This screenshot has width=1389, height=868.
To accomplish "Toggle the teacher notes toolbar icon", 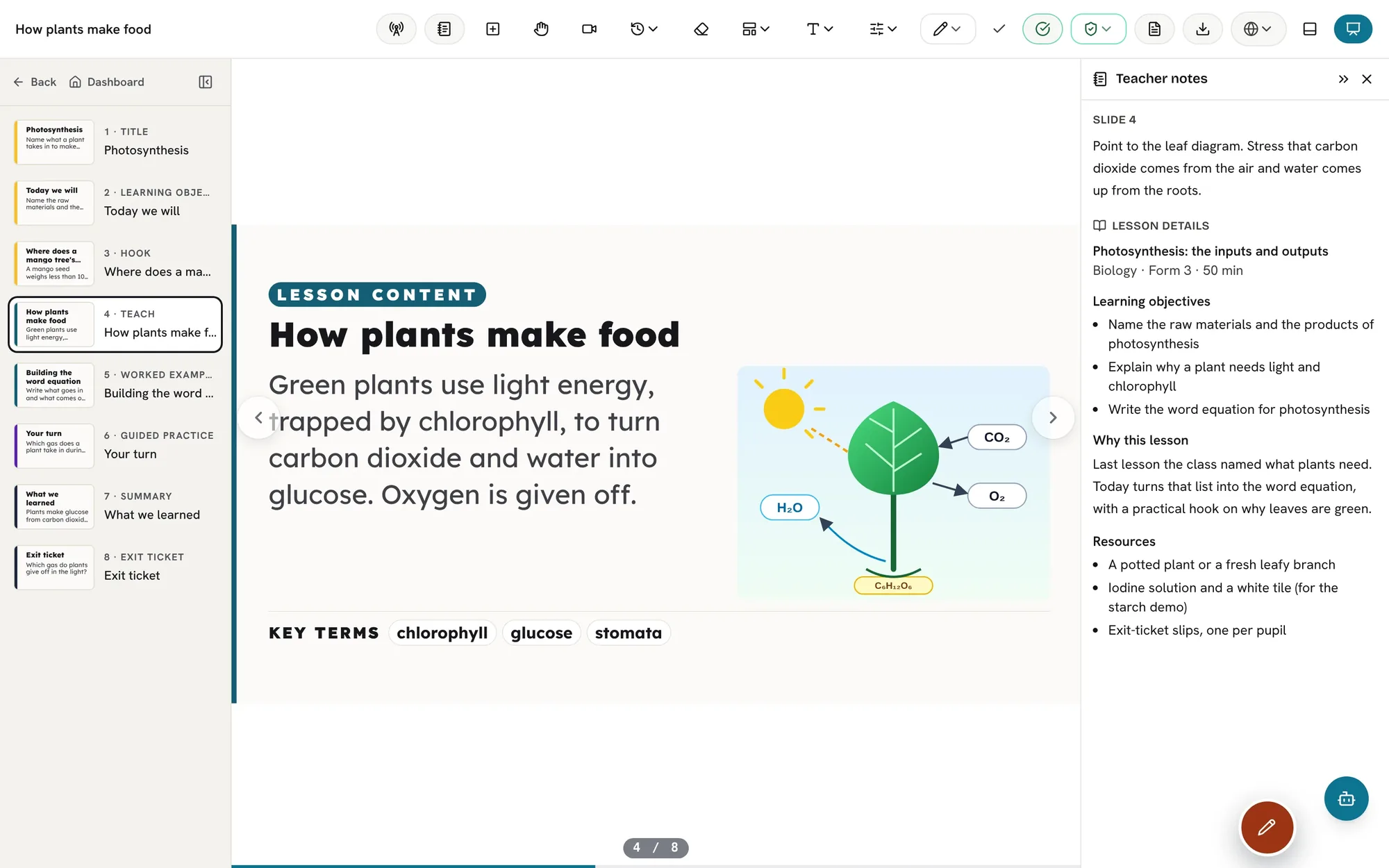I will tap(444, 29).
